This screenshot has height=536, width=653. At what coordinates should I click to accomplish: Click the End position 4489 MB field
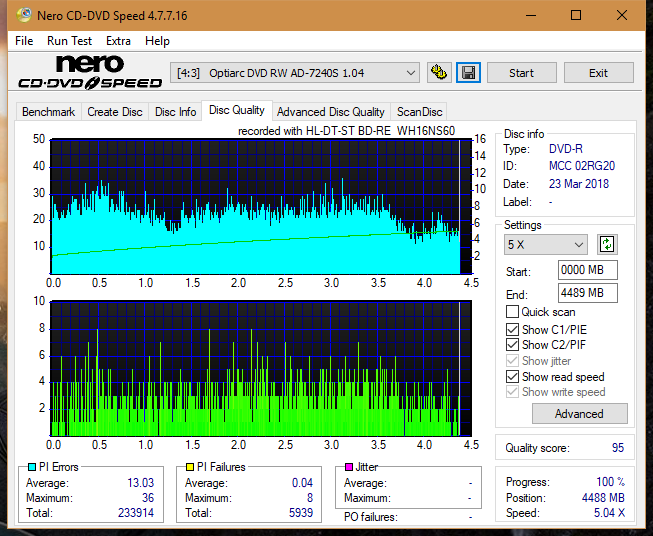pos(588,293)
